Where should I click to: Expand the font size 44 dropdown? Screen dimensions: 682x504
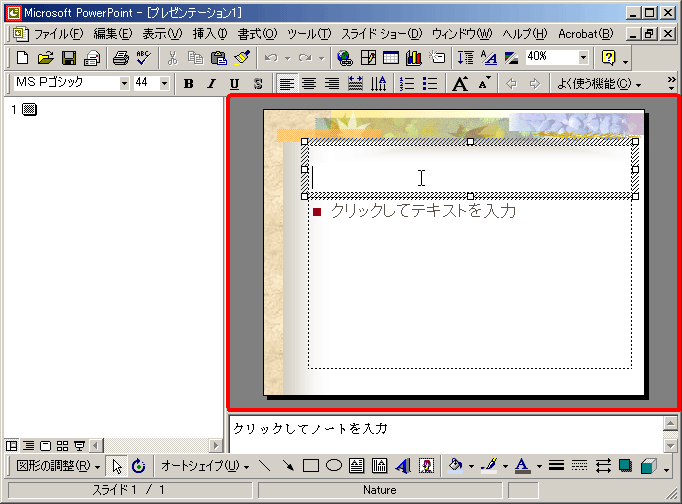point(166,83)
